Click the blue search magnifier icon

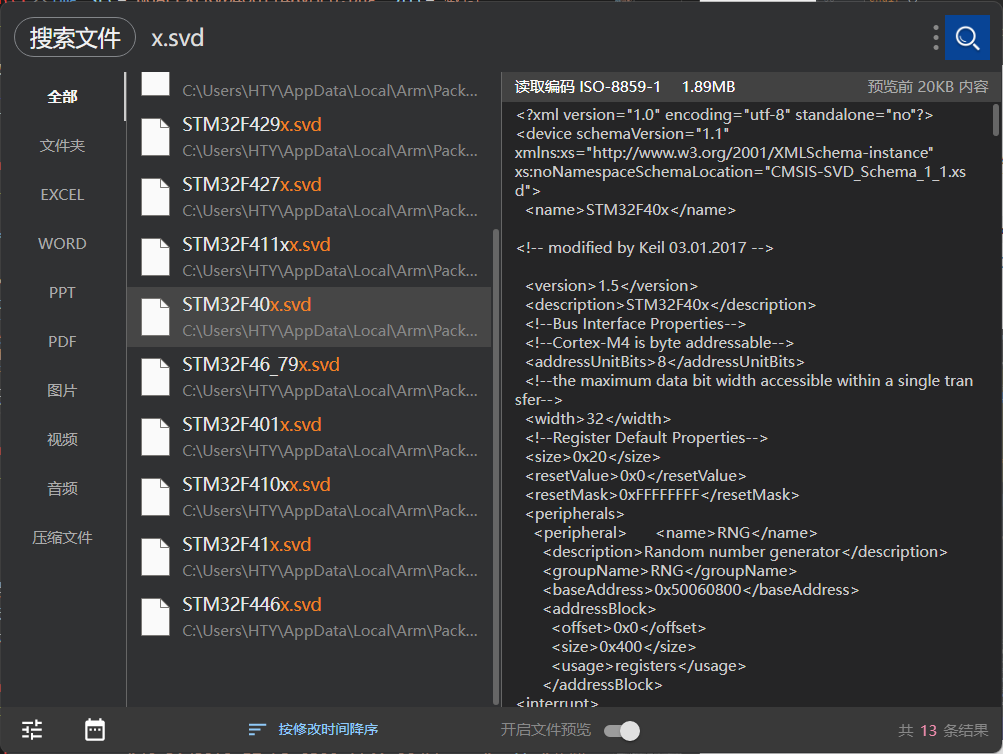(966, 38)
